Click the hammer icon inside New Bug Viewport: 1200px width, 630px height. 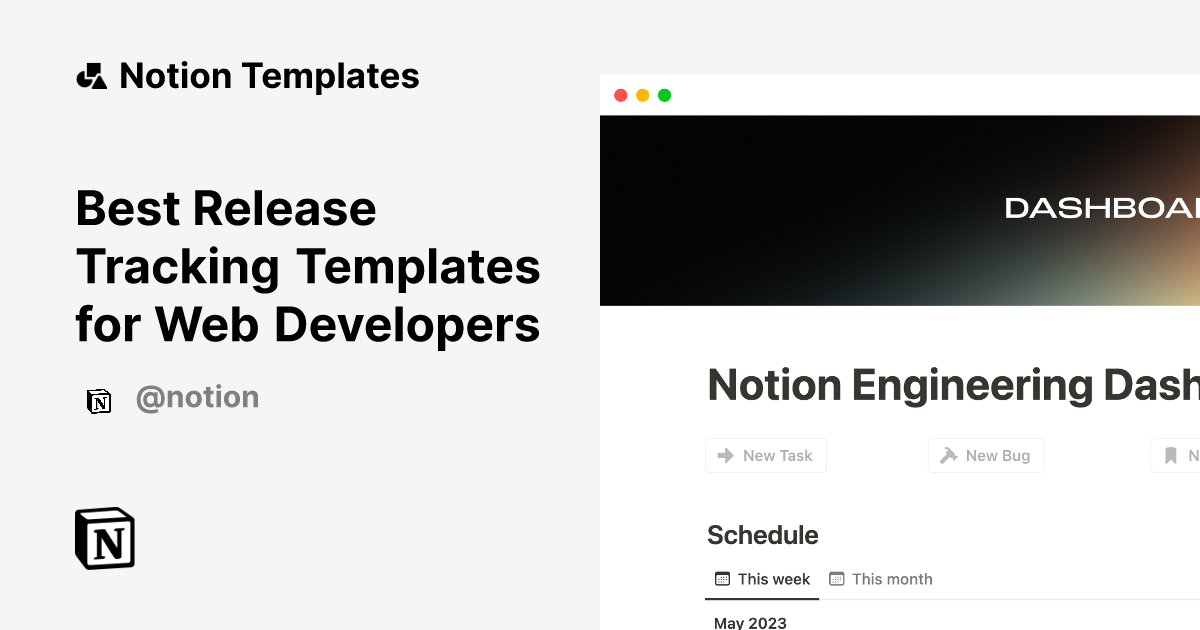click(946, 455)
